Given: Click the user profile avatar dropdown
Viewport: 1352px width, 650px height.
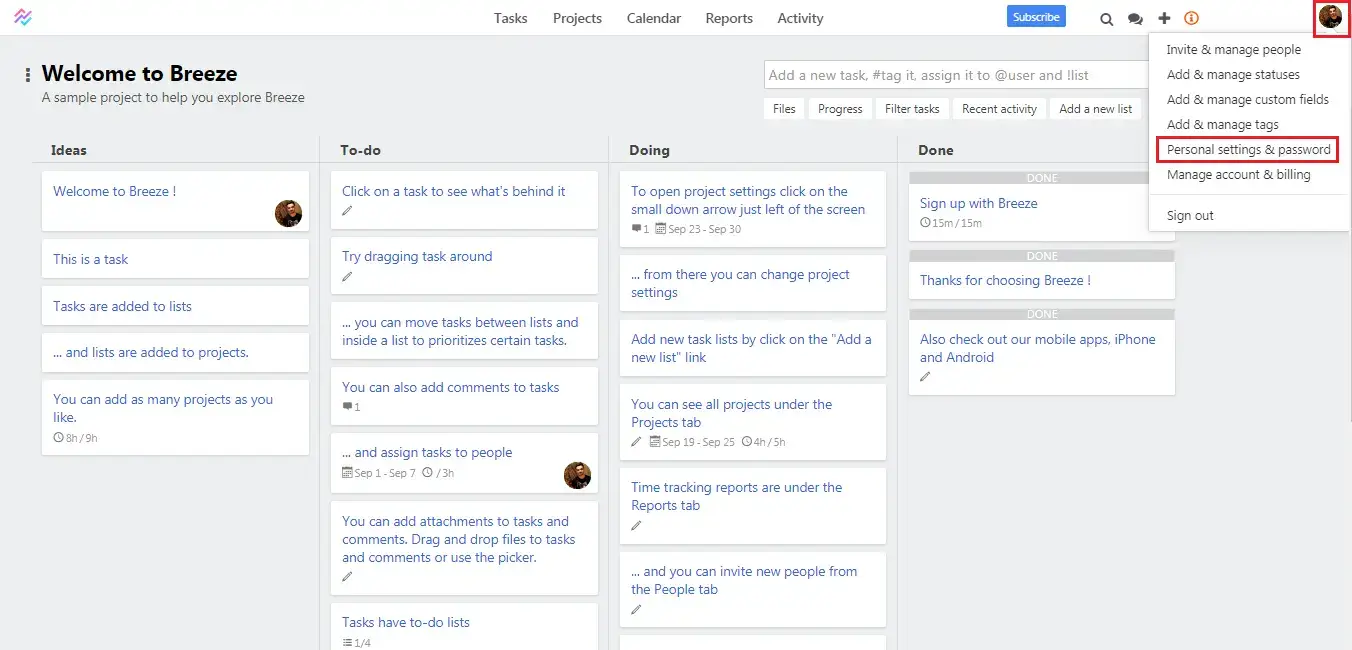Looking at the screenshot, I should coord(1330,17).
